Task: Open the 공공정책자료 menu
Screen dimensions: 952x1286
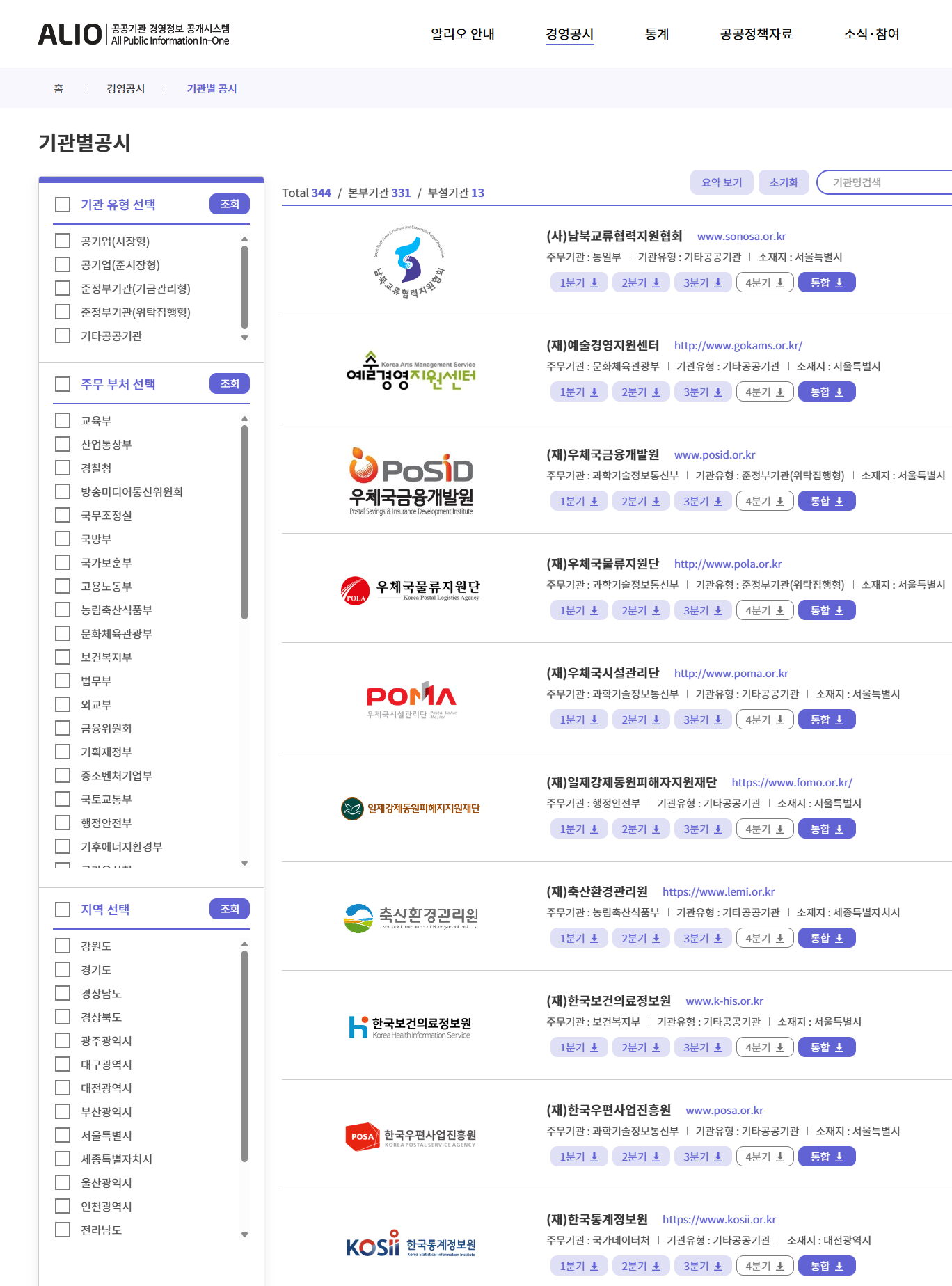Action: point(756,34)
